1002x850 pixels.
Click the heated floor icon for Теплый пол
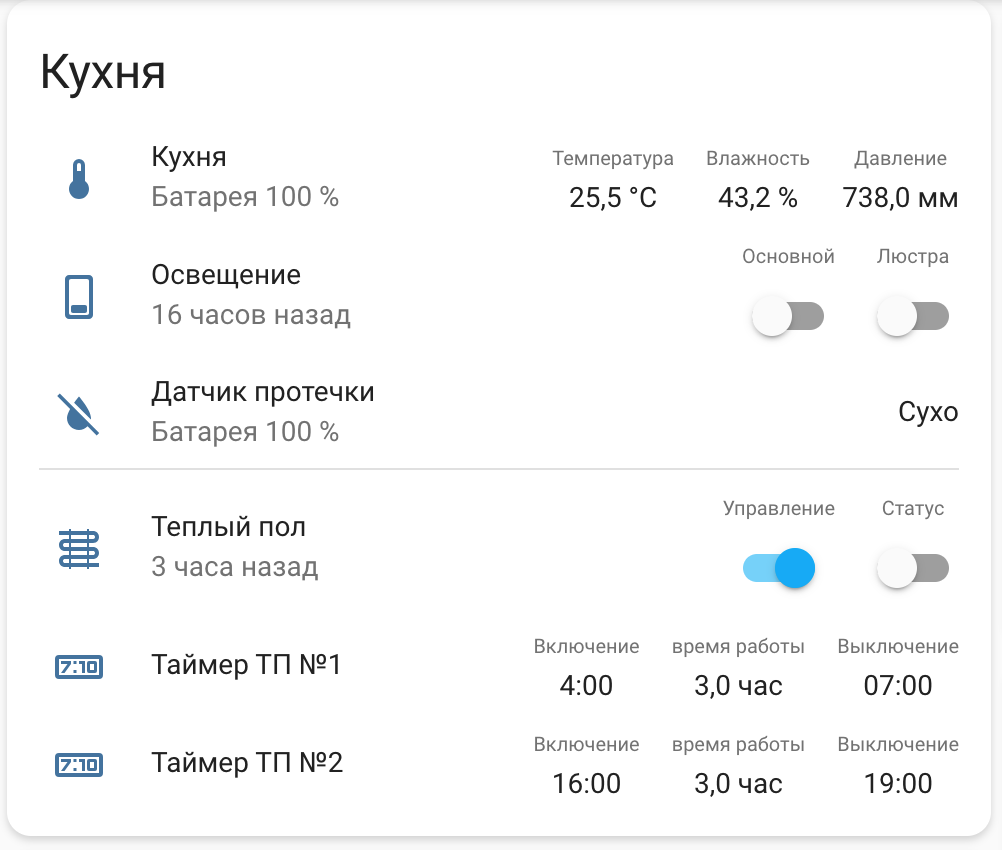click(x=77, y=548)
